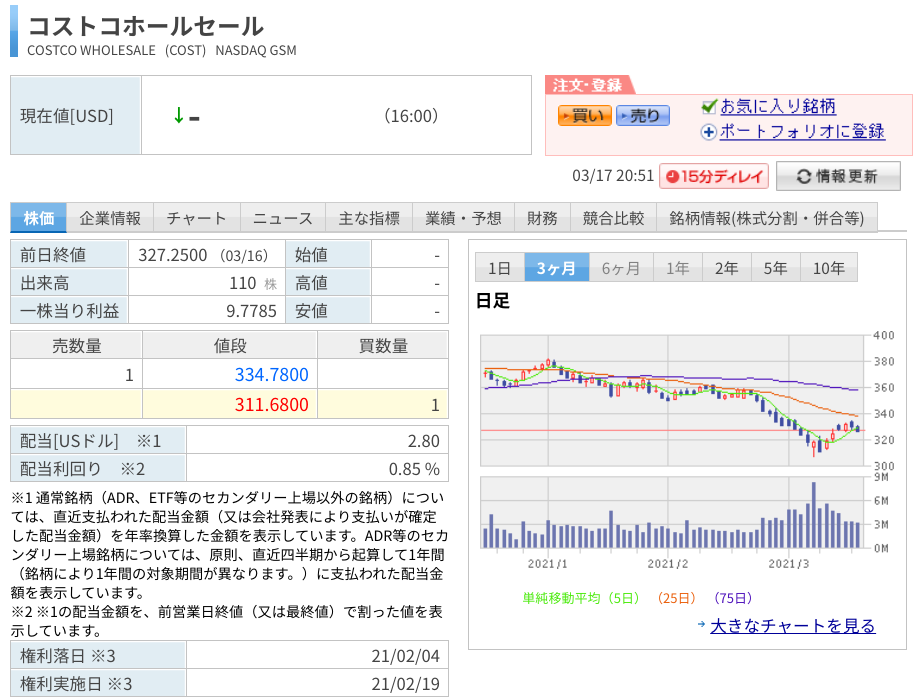Screen dimensions: 921x700
Task: Click ex-rights date 21/02/04
Action: 405,656
